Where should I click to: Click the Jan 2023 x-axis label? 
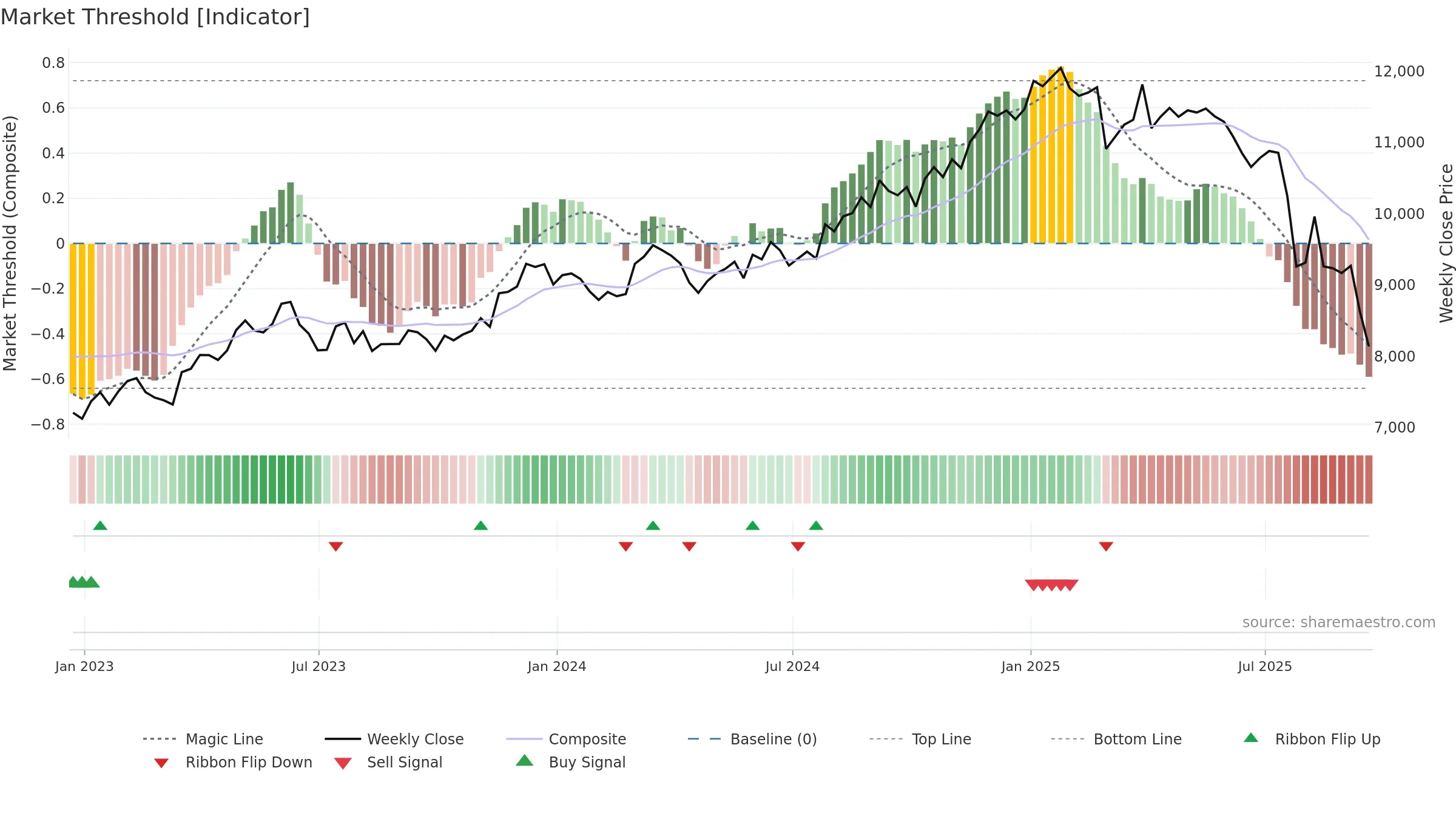(x=84, y=667)
